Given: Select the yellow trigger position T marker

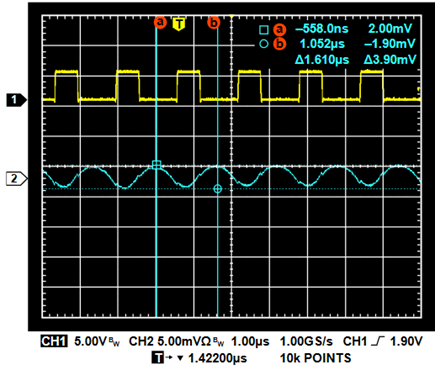Looking at the screenshot, I should click(179, 24).
